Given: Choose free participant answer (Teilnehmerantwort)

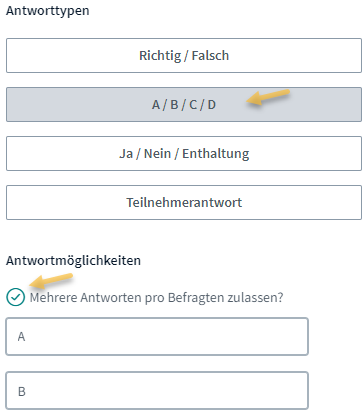Looking at the screenshot, I should point(184,202).
